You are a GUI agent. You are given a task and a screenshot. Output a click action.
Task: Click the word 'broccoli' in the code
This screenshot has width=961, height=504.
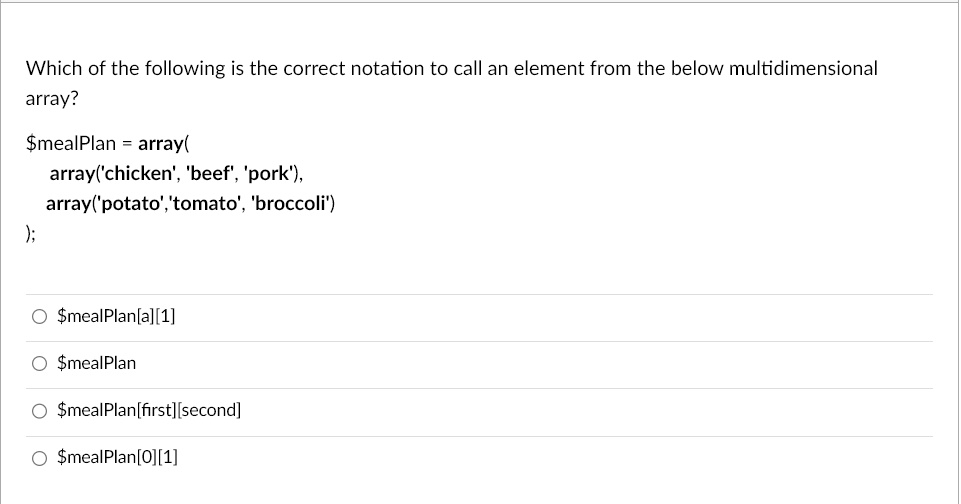point(291,204)
